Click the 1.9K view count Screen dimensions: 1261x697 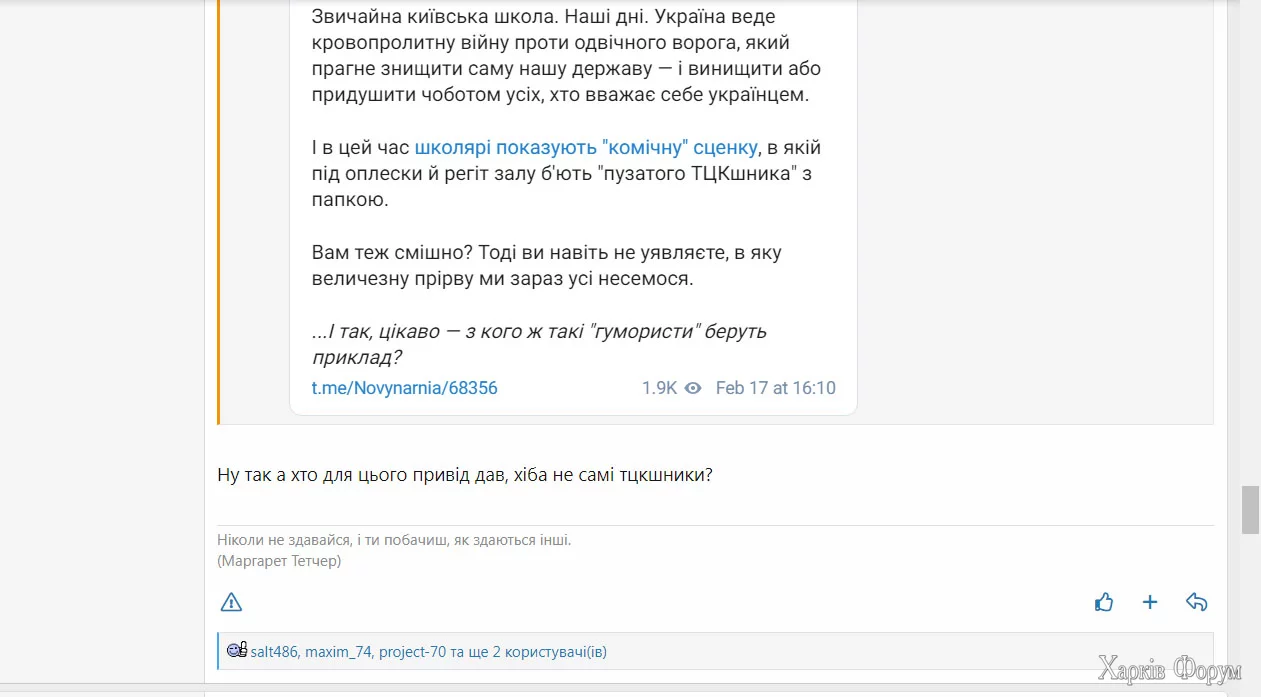[x=659, y=388]
